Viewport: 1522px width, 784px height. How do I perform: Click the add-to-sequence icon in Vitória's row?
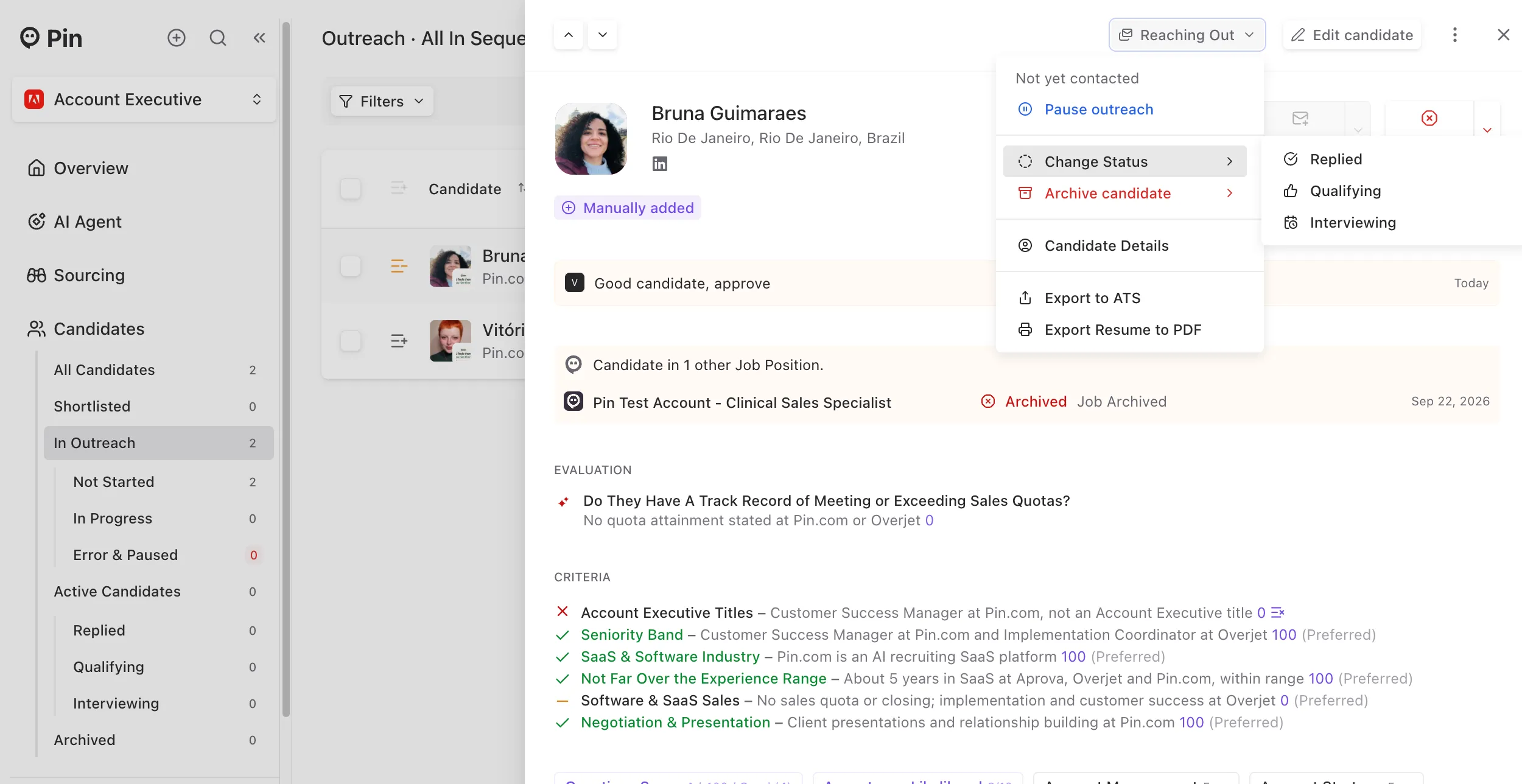tap(399, 340)
